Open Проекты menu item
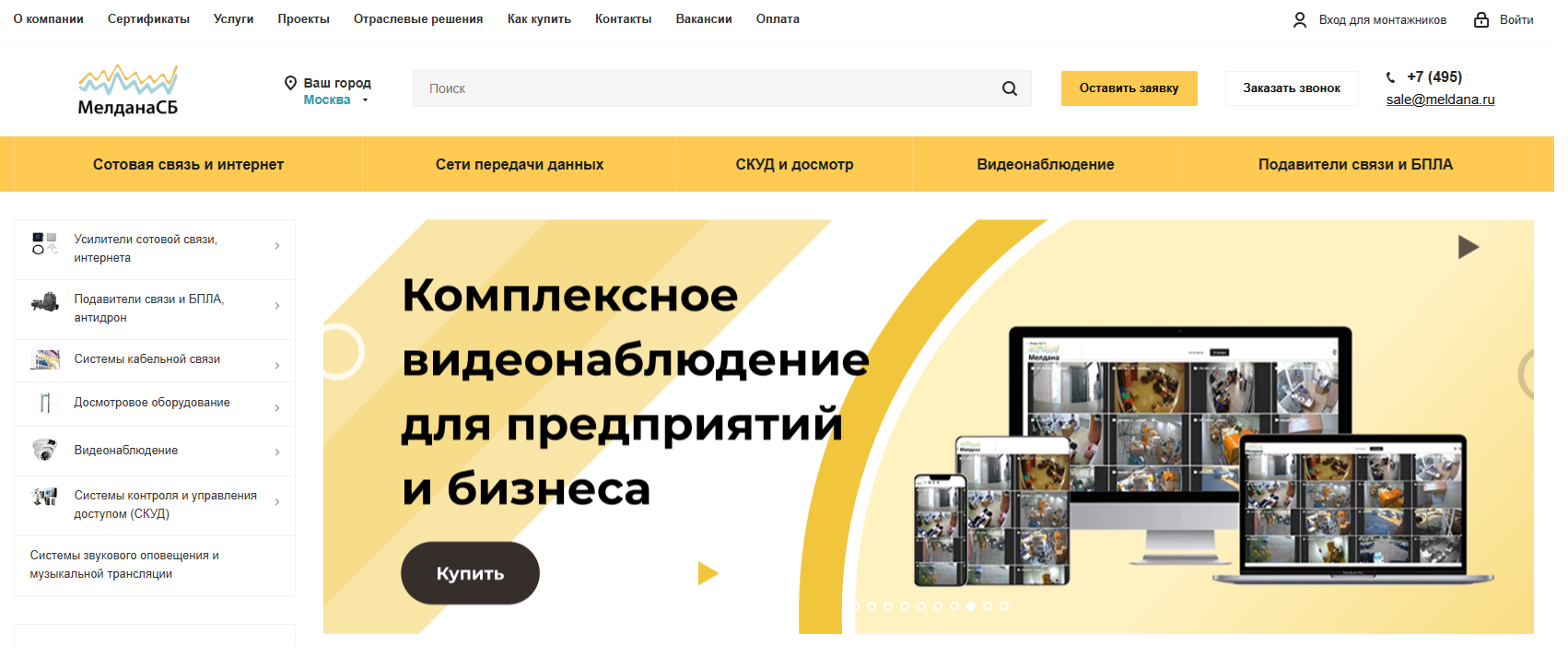Image resolution: width=1568 pixels, height=657 pixels. [304, 19]
